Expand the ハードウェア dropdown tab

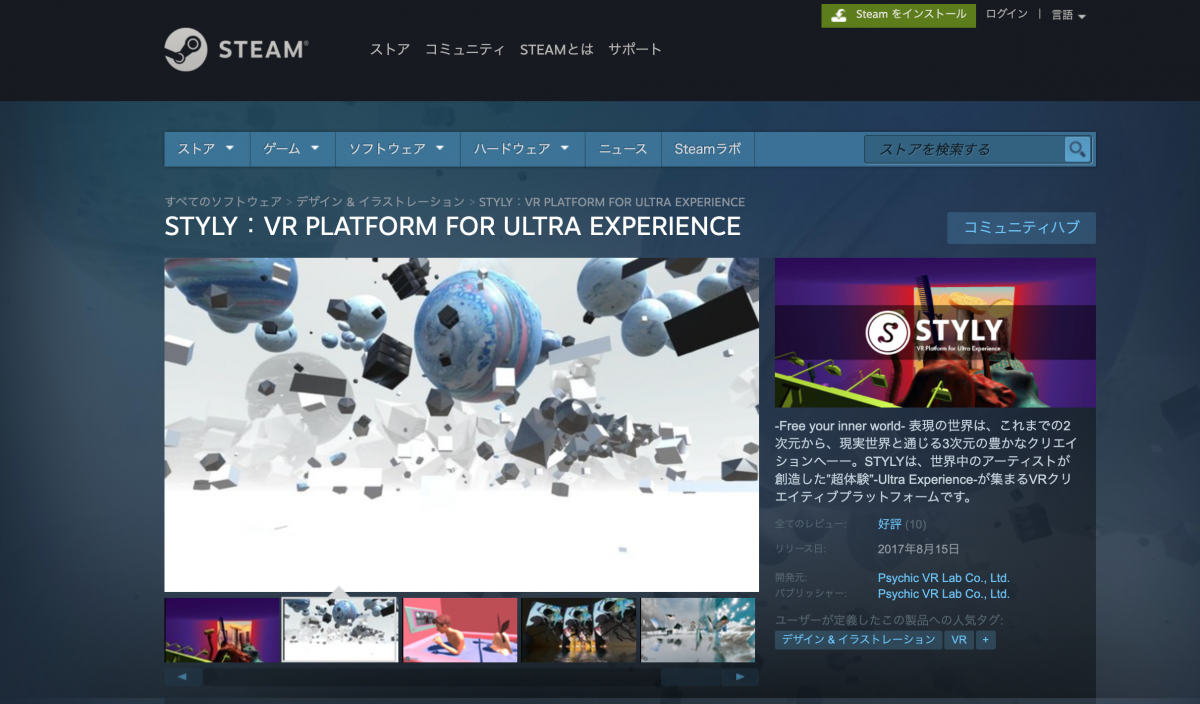point(522,149)
